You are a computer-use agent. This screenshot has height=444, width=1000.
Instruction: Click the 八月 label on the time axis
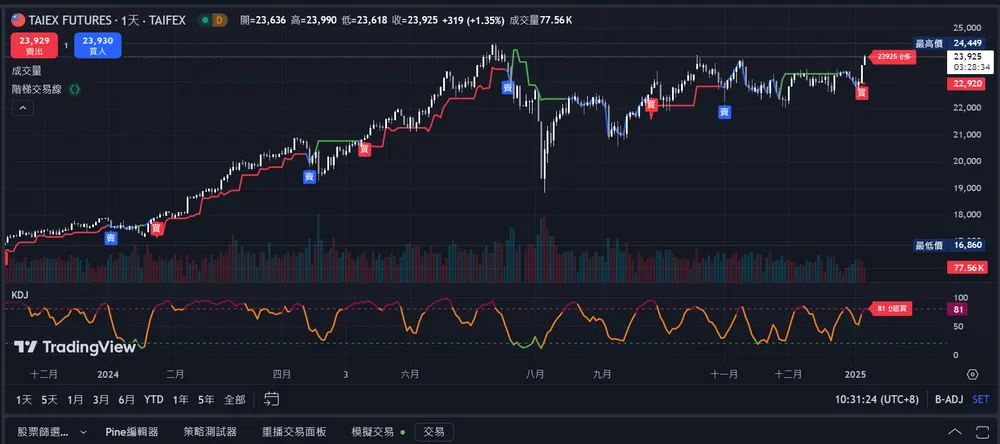534,374
